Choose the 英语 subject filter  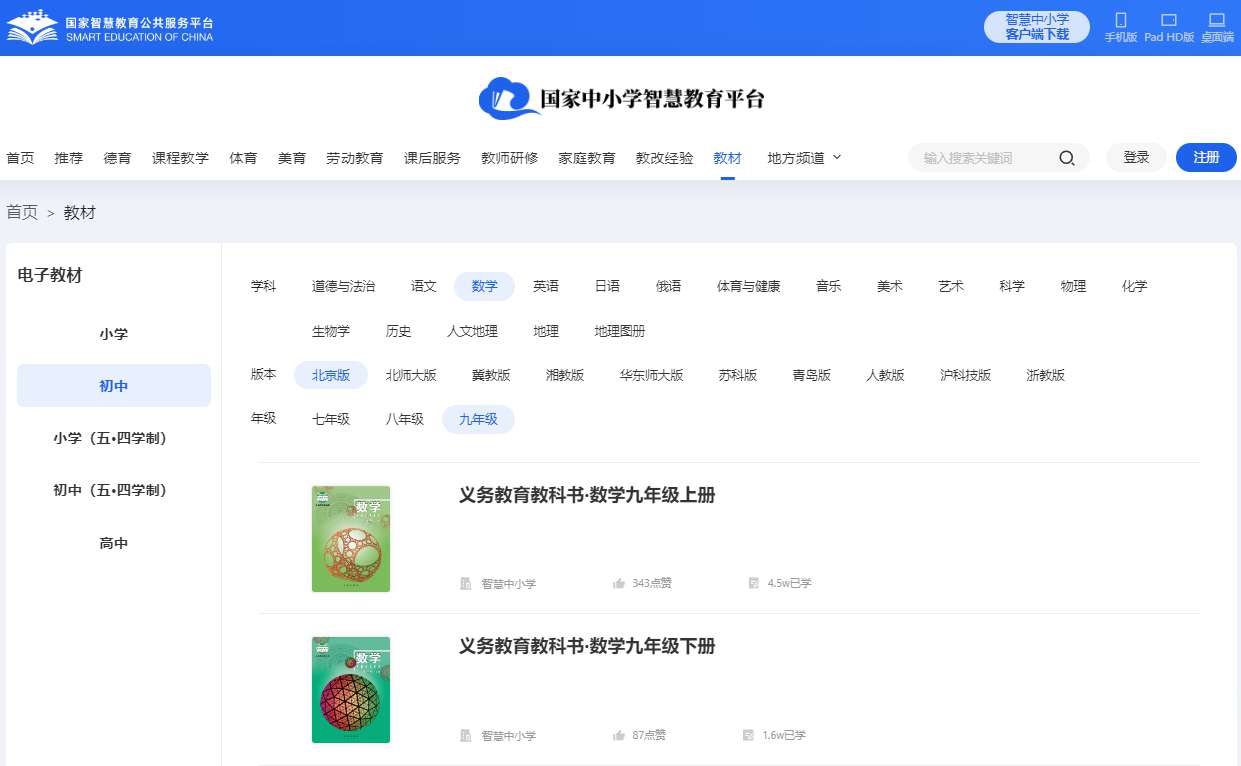(546, 286)
